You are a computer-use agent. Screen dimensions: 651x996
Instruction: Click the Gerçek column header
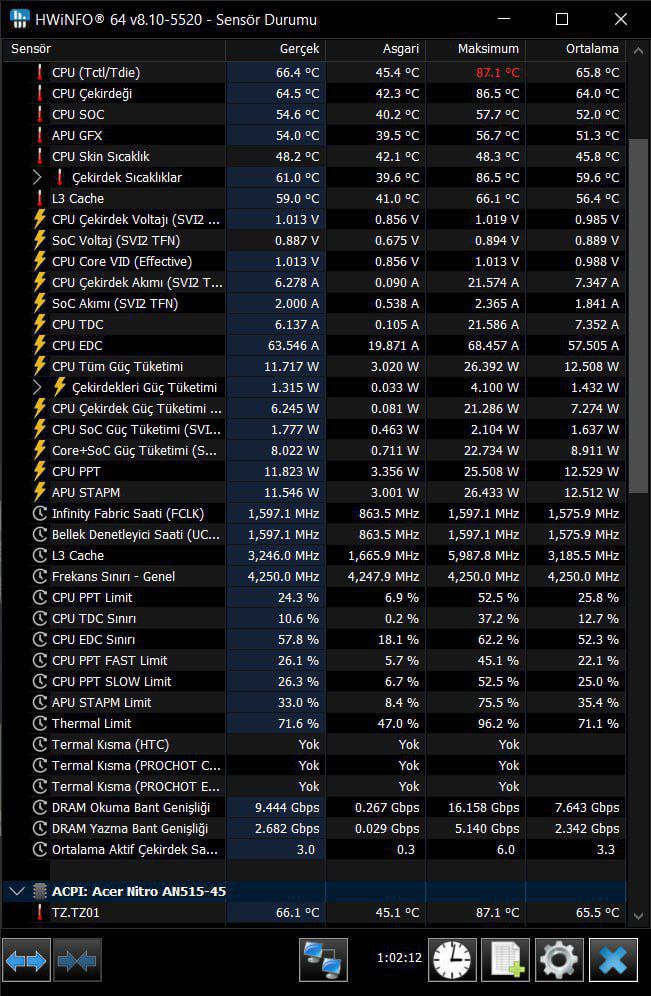click(276, 49)
